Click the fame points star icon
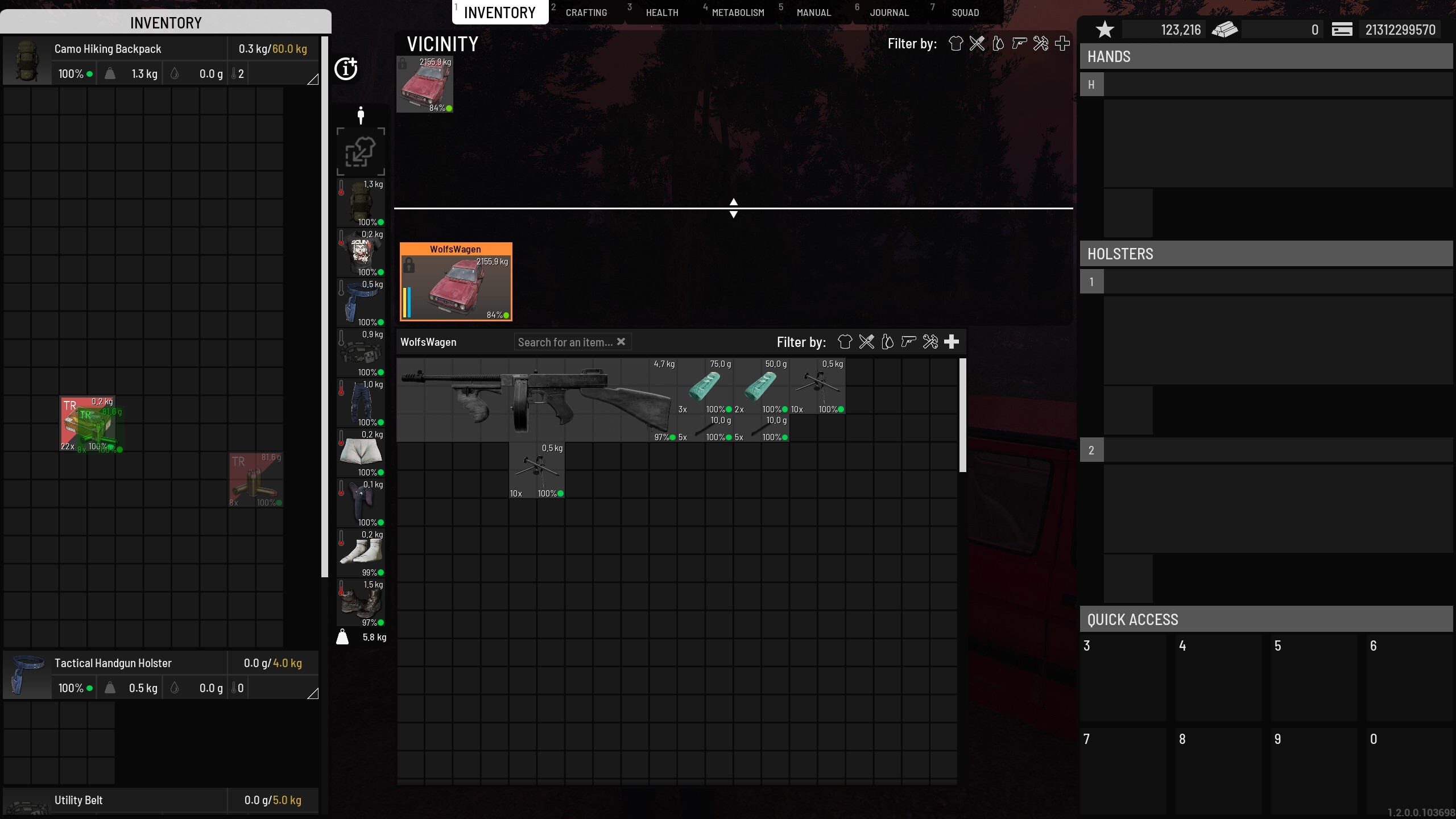1456x819 pixels. [1105, 30]
